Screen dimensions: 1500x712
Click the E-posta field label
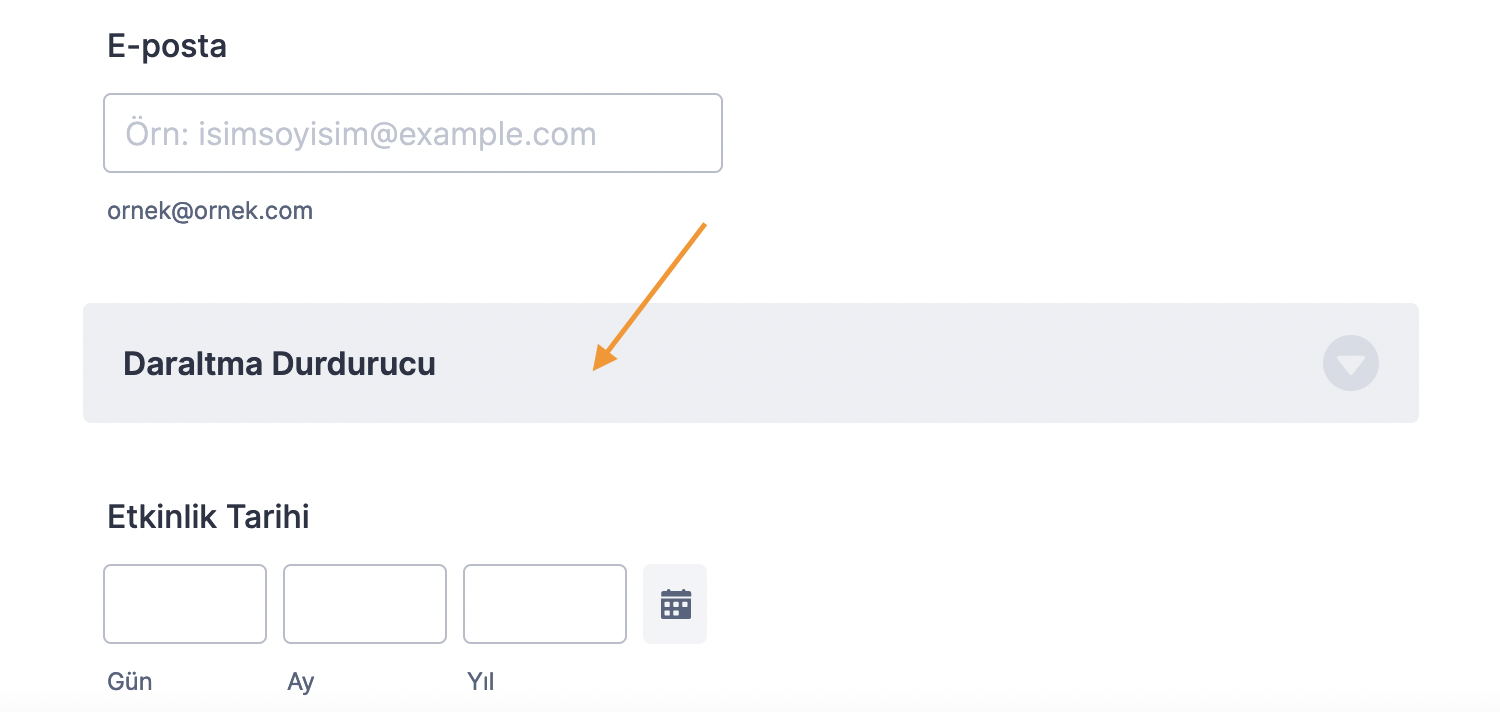coord(167,46)
